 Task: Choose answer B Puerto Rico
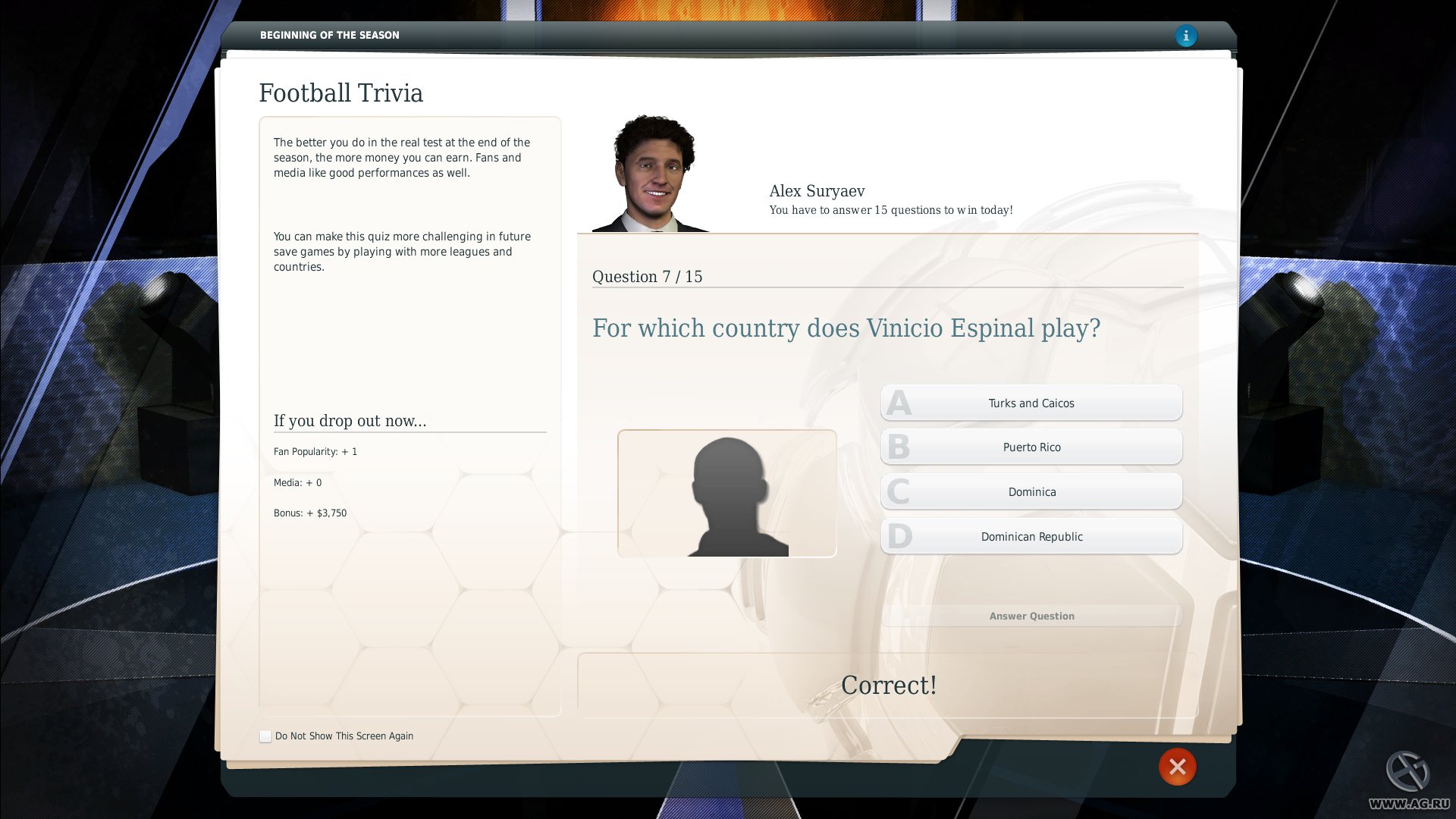pyautogui.click(x=1031, y=447)
